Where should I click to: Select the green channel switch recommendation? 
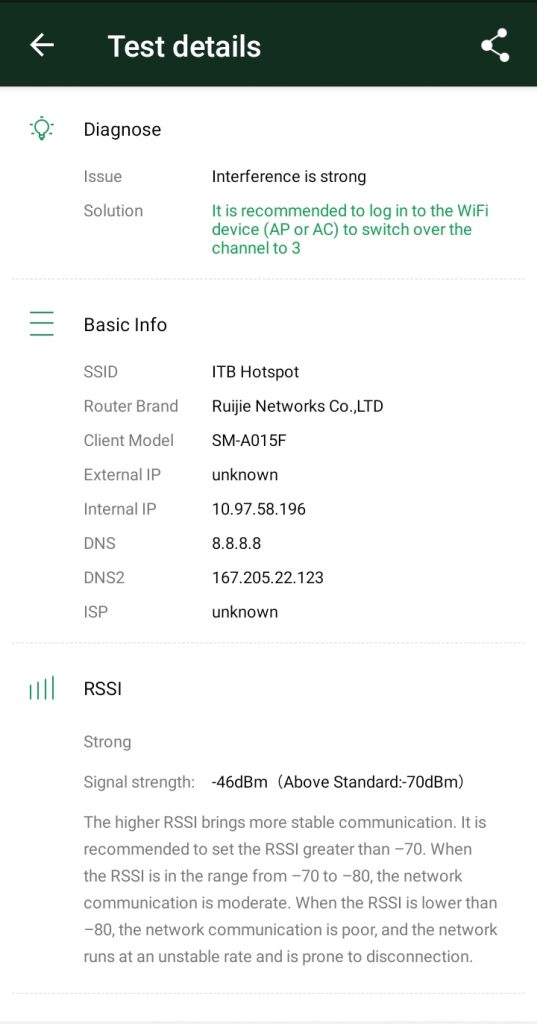point(350,229)
